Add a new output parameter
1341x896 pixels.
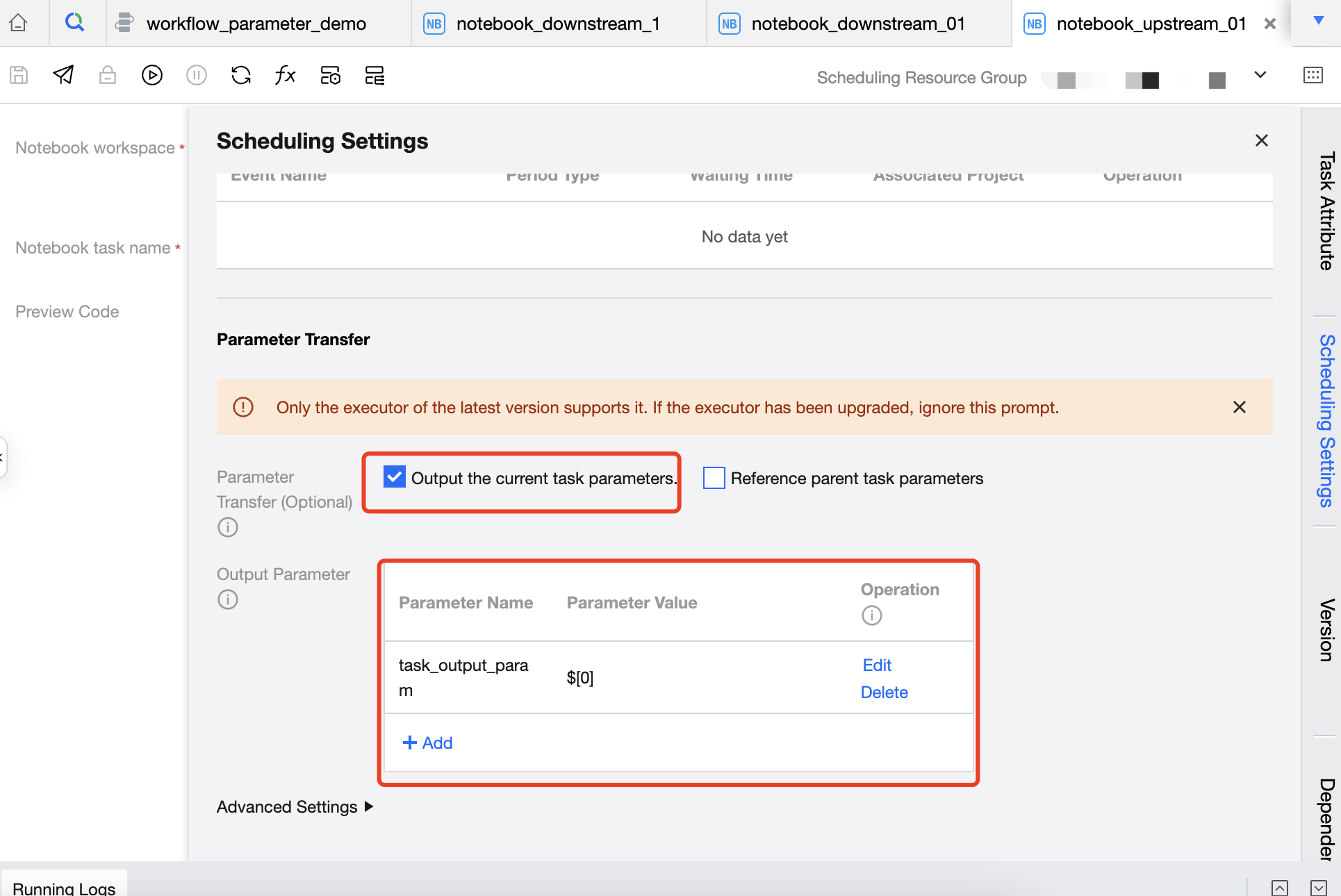(427, 742)
